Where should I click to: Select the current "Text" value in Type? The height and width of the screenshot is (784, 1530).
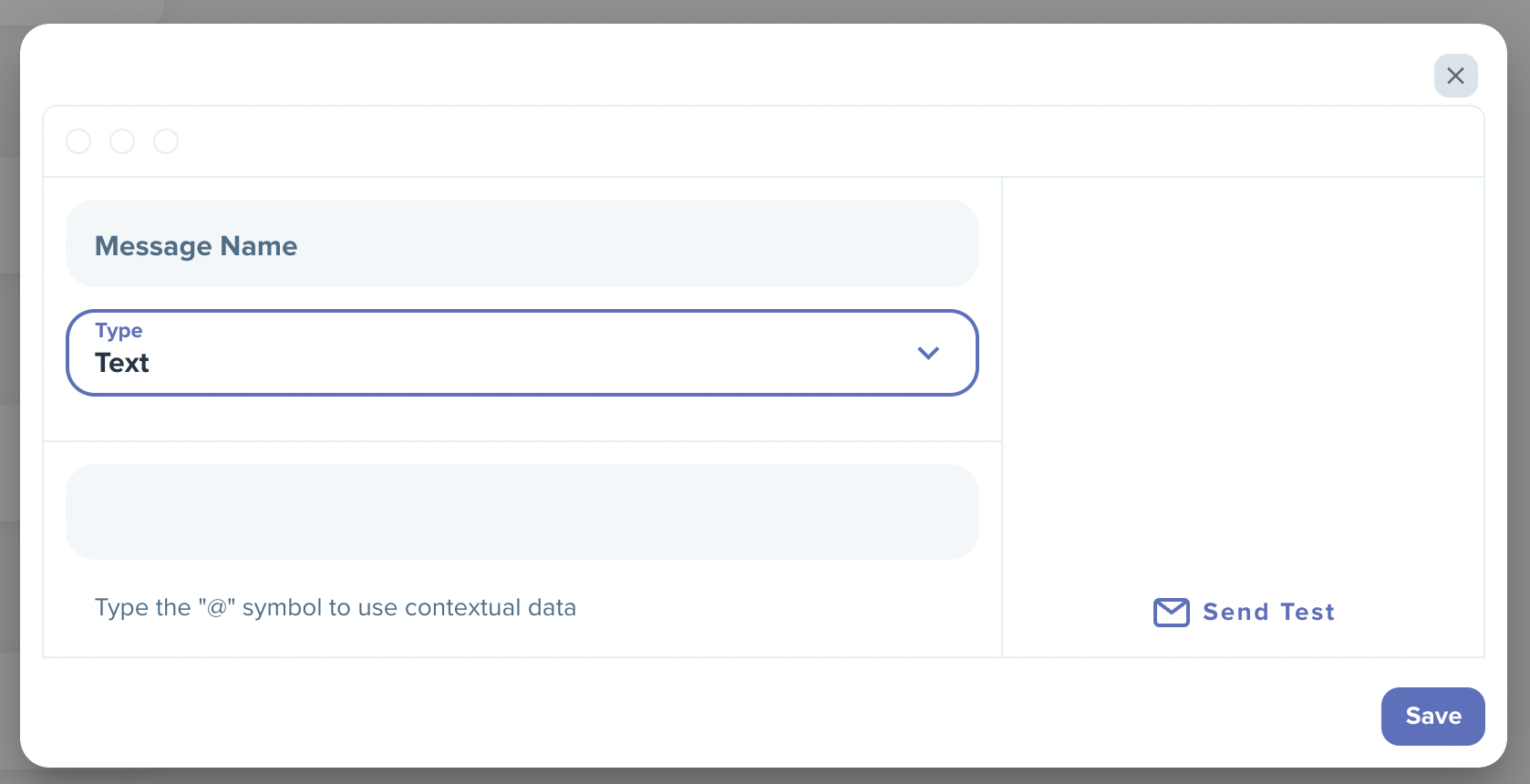[122, 363]
